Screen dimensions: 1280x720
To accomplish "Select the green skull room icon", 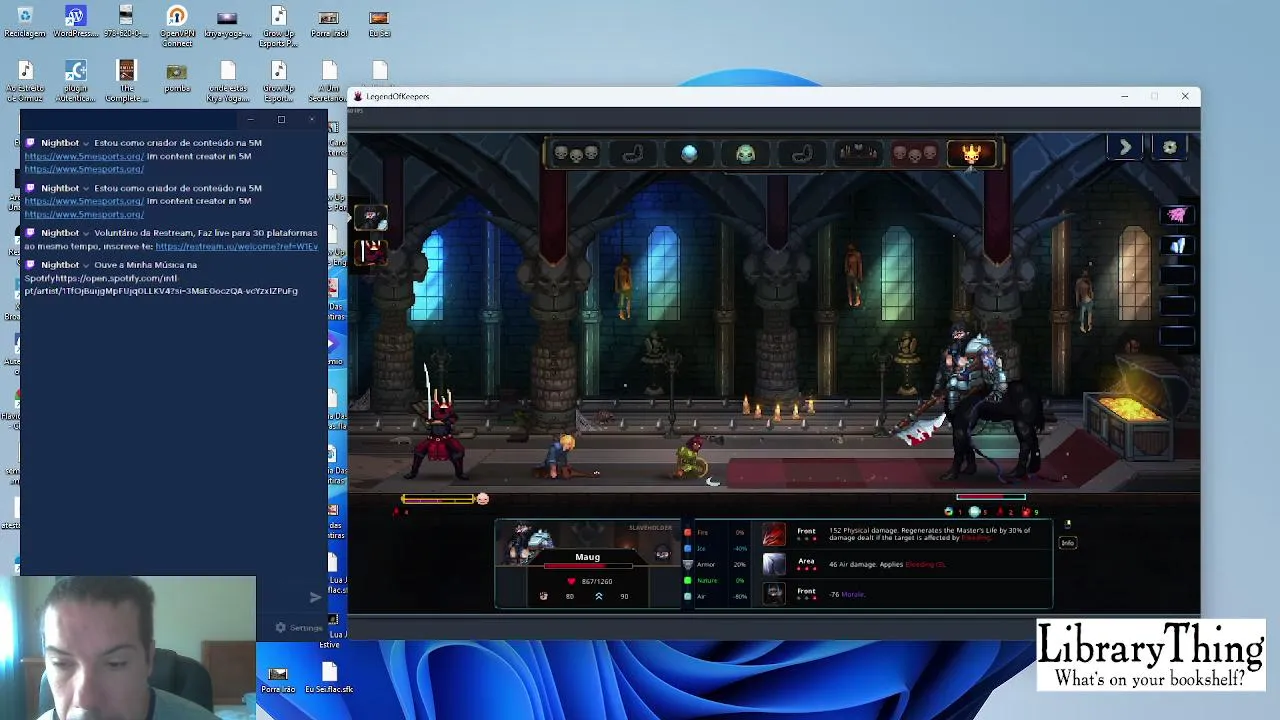I will (745, 153).
